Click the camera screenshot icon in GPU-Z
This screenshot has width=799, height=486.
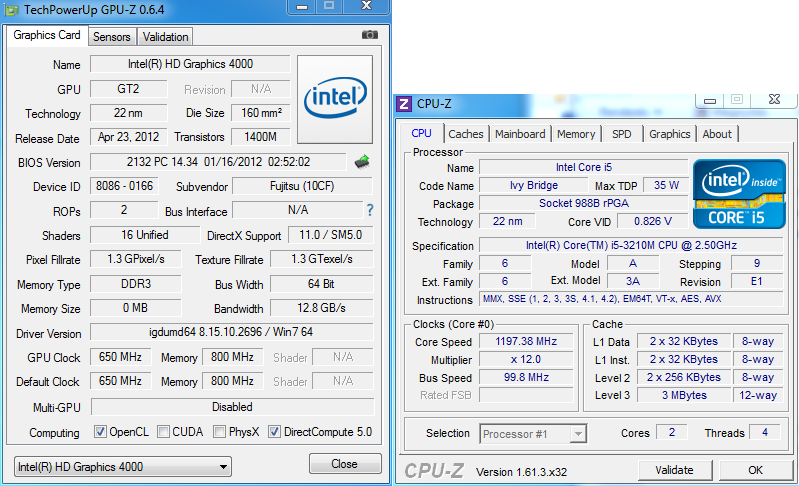click(x=370, y=35)
